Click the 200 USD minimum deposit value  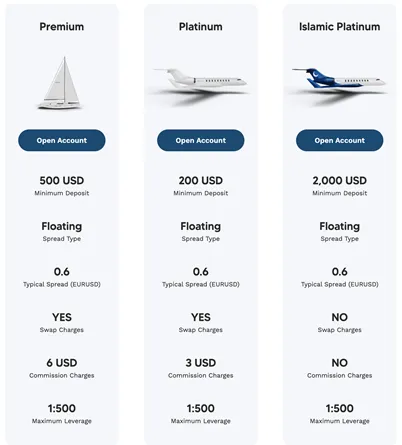[x=201, y=181]
